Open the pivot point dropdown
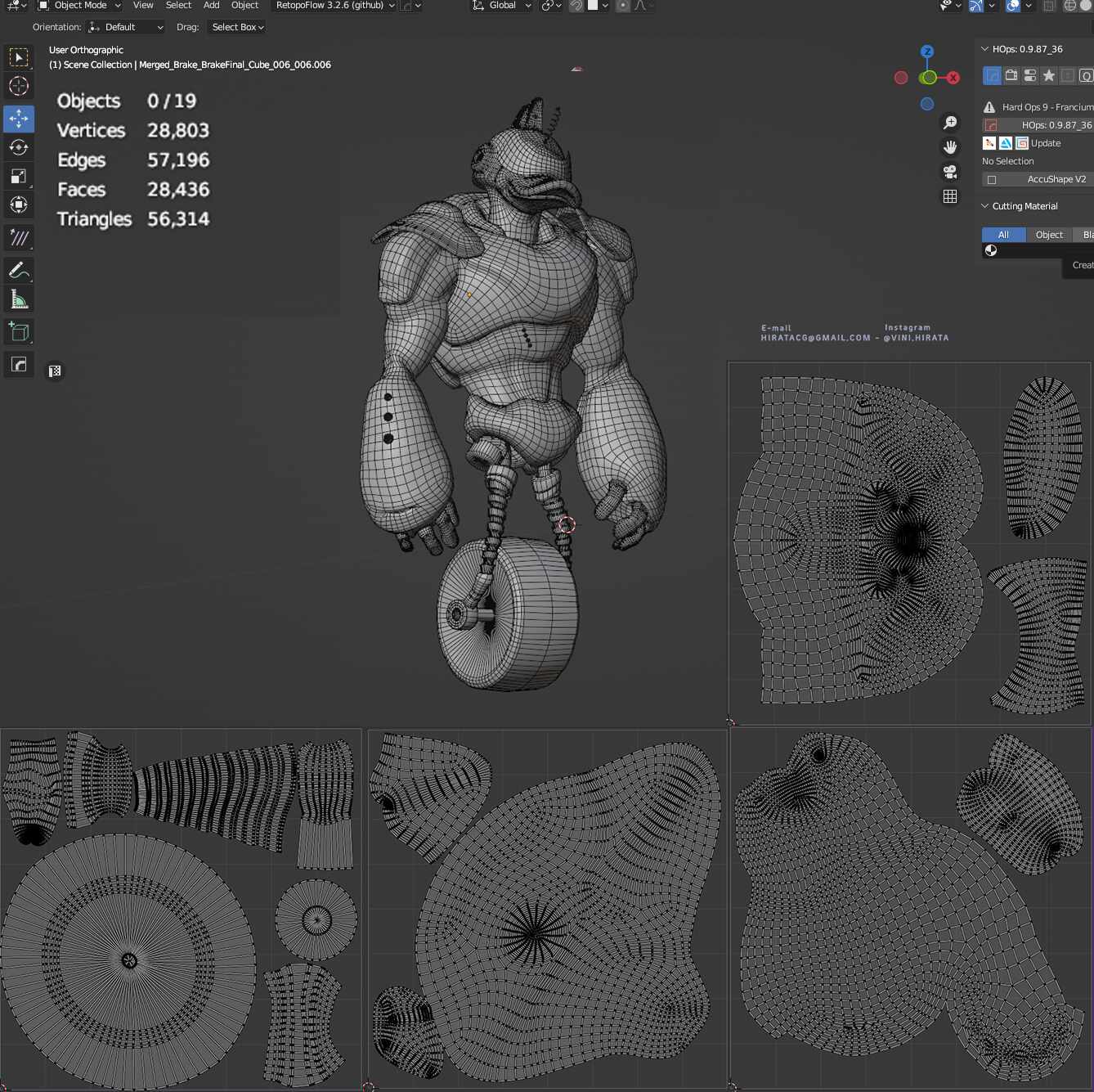The image size is (1094, 1092). tap(551, 5)
